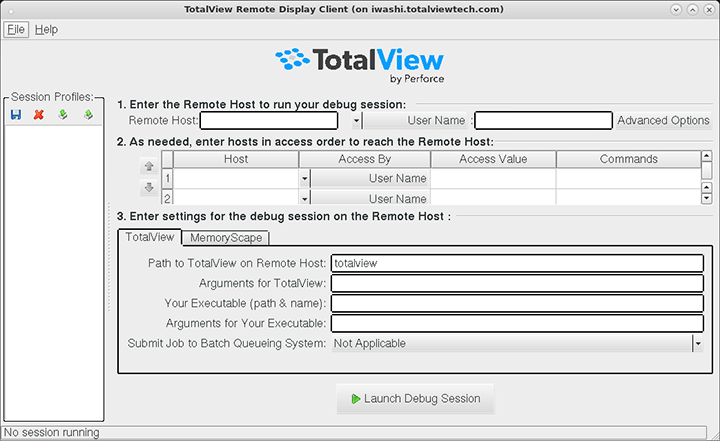Open Submit Job to Batch Queueing System dropdown
Image resolution: width=720 pixels, height=441 pixels.
(696, 343)
